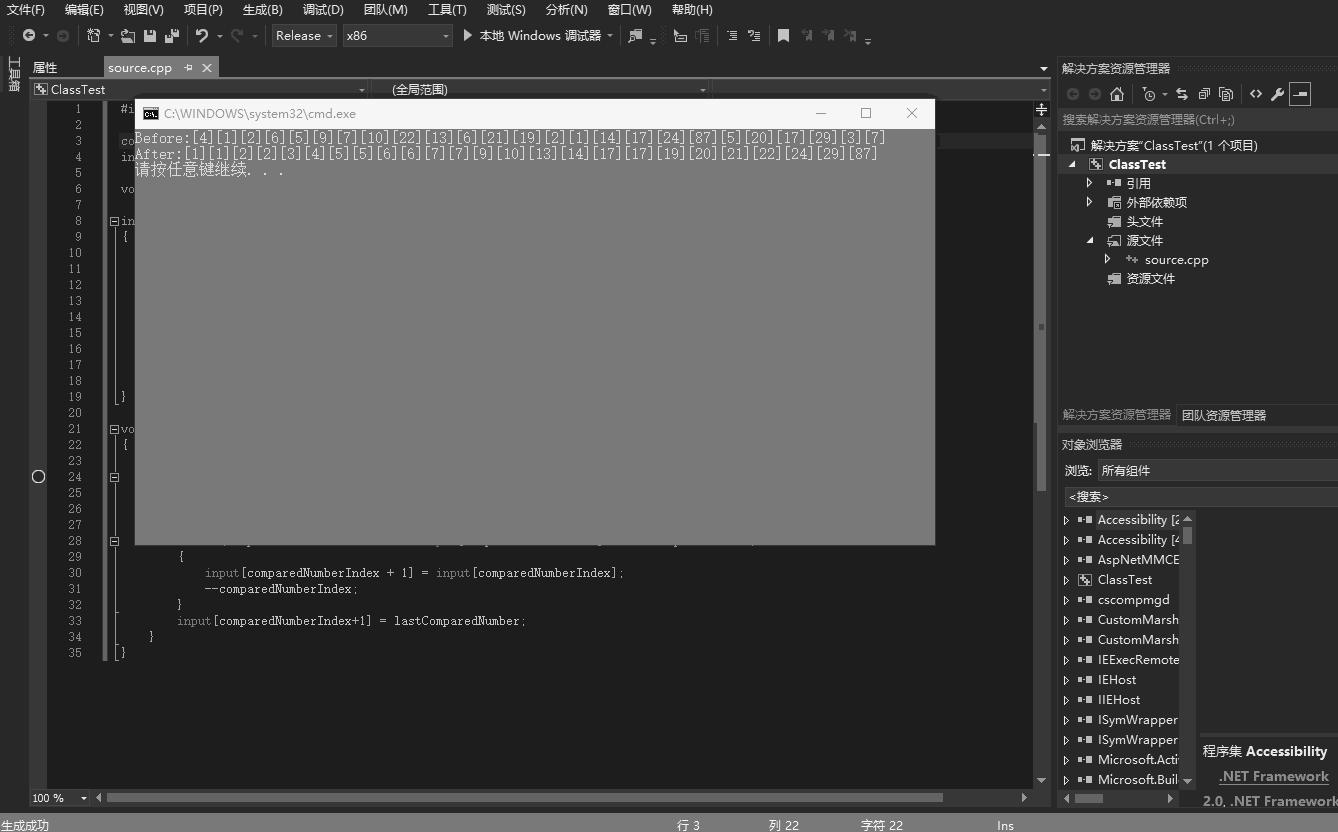Click the Find in Files toolbar icon
1338x832 pixels.
[x=635, y=35]
